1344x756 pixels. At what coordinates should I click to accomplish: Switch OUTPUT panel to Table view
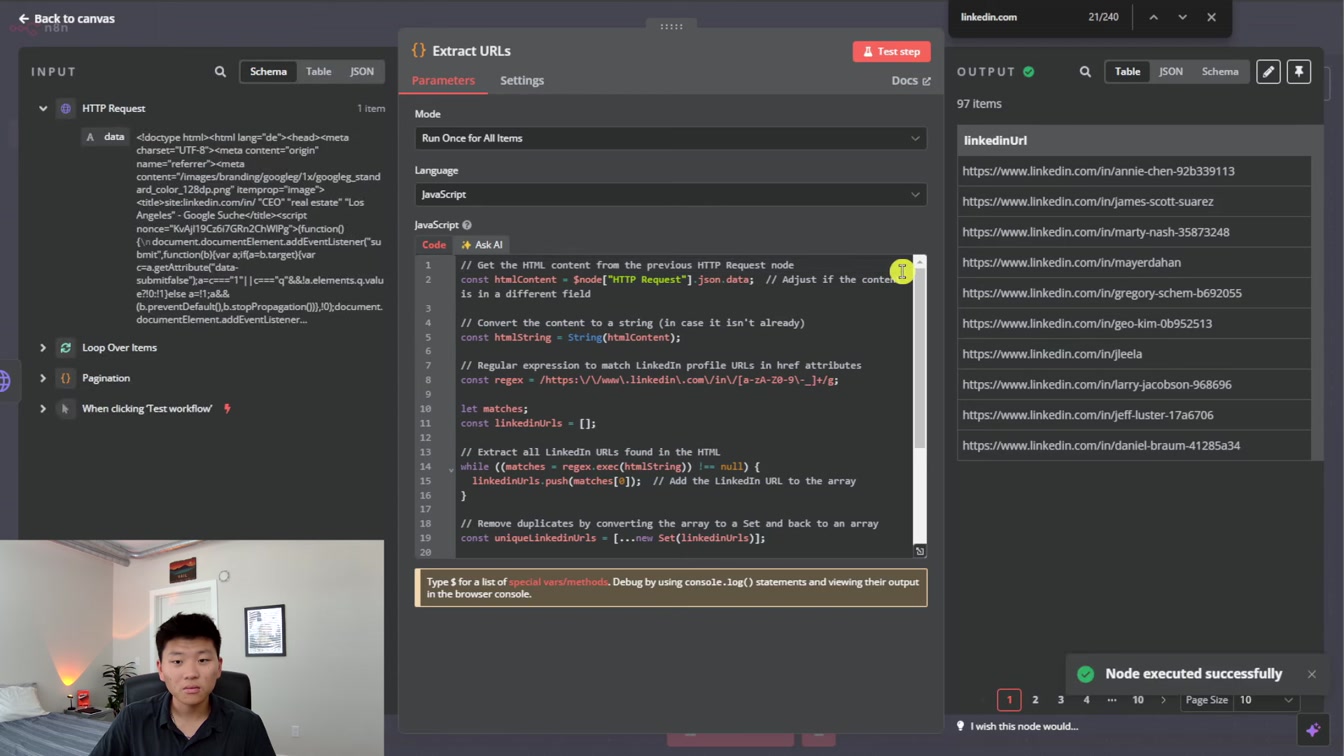coord(1127,72)
